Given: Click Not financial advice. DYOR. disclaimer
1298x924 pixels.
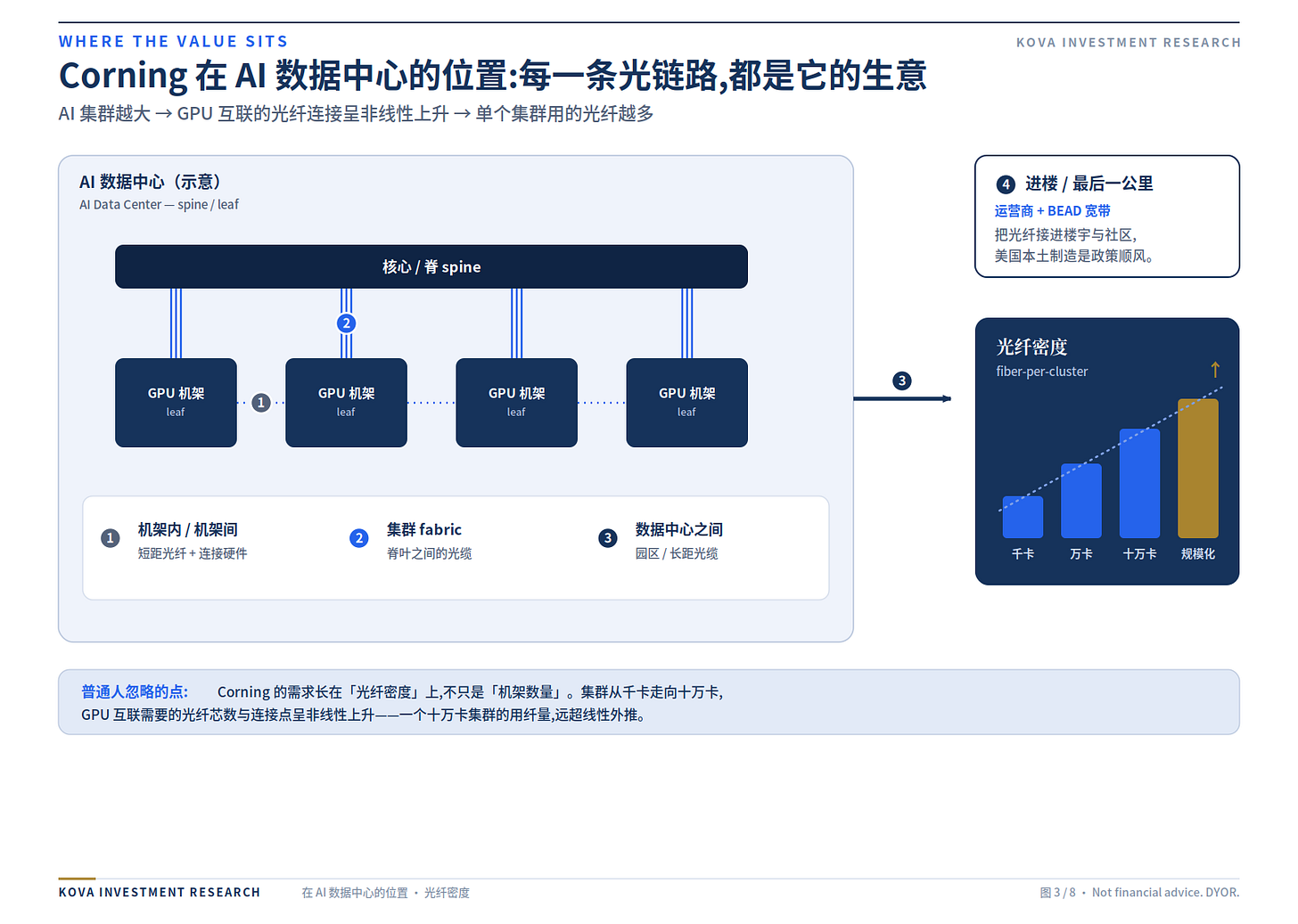Looking at the screenshot, I should click(x=1165, y=893).
